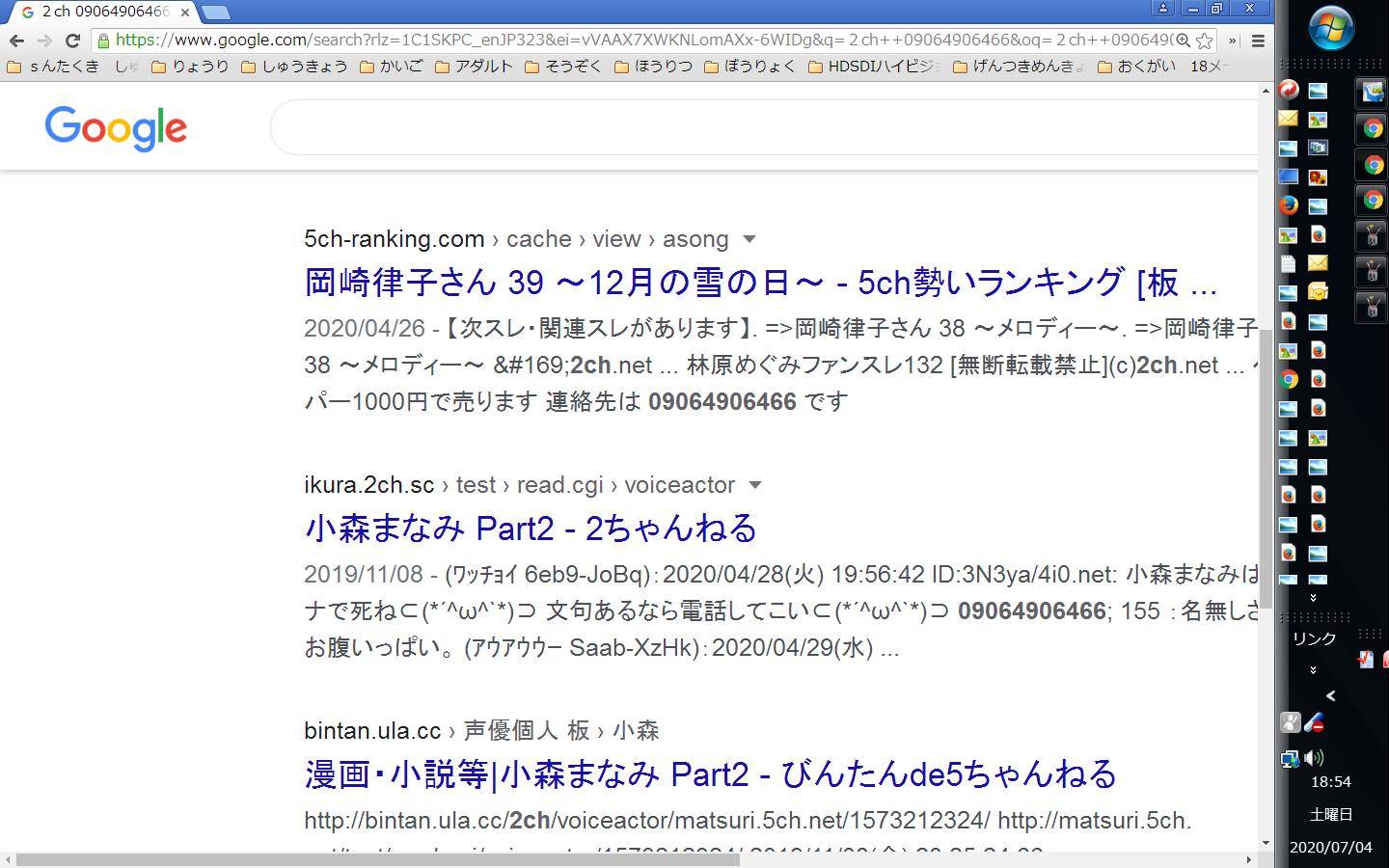1389x868 pixels.
Task: Open the ほうりつ bookmark folder
Action: coord(653,67)
